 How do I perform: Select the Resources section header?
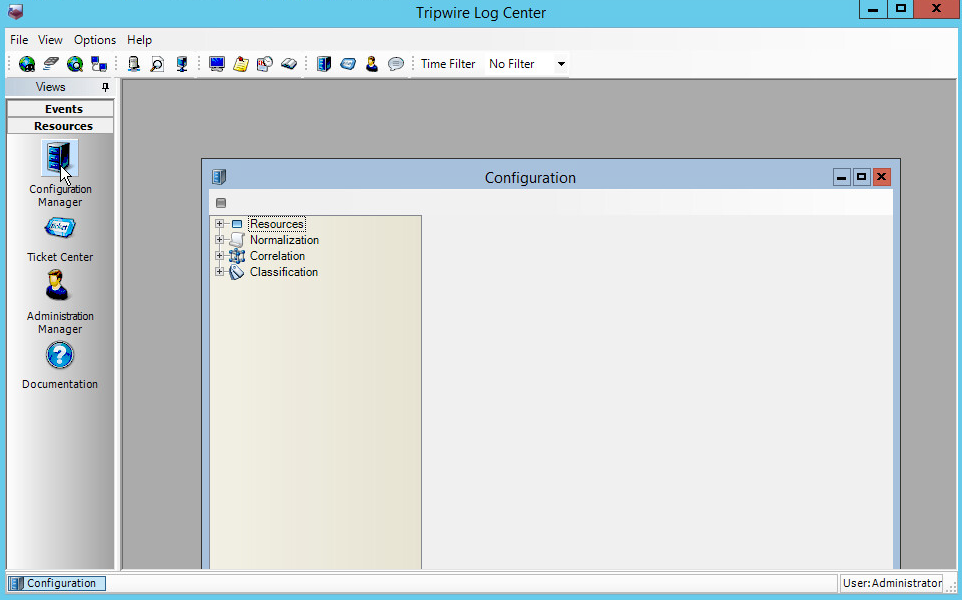pos(63,126)
